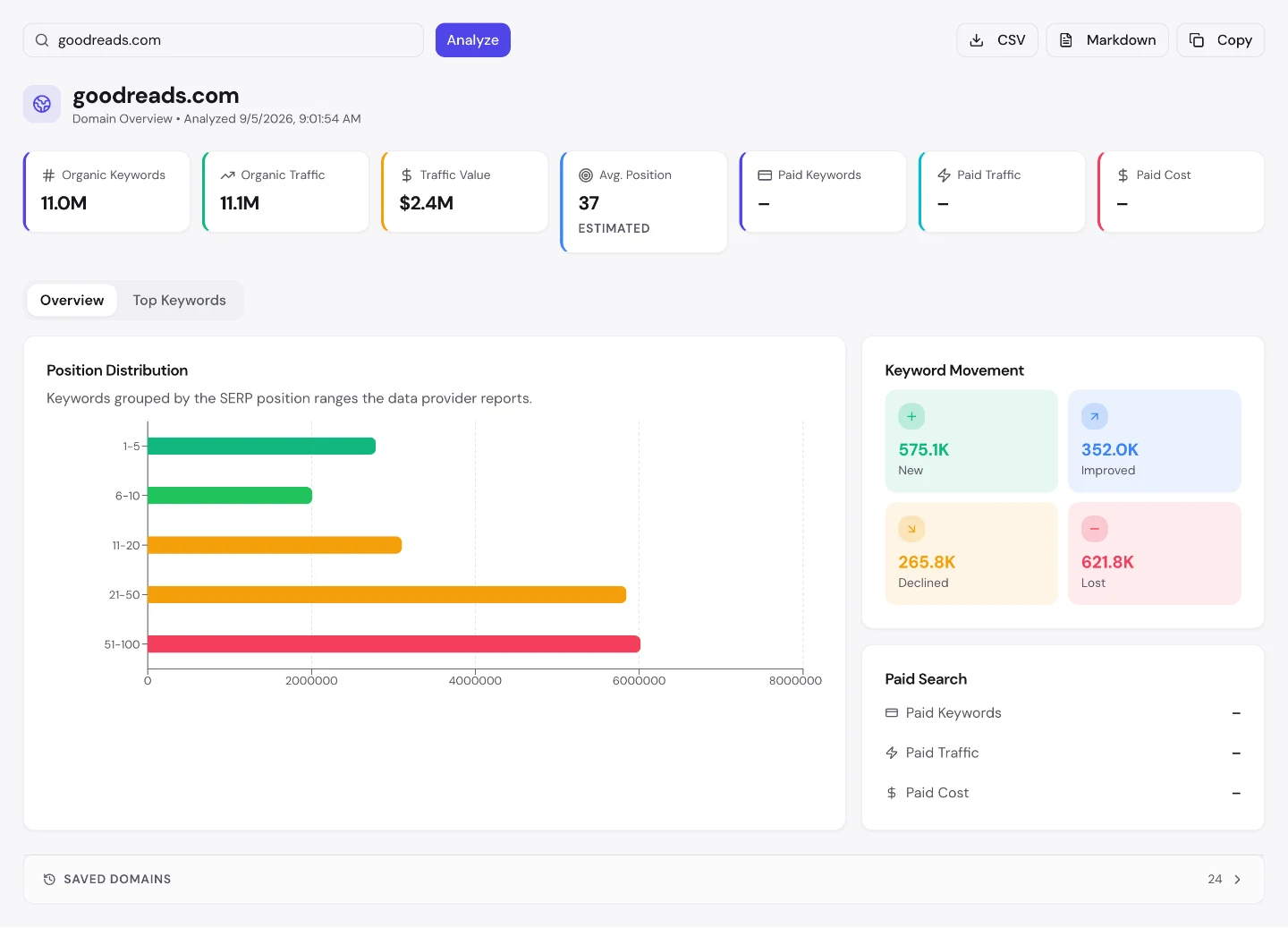The height and width of the screenshot is (928, 1288).
Task: Click the trend arrow icon on Organic Traffic
Action: point(228,175)
